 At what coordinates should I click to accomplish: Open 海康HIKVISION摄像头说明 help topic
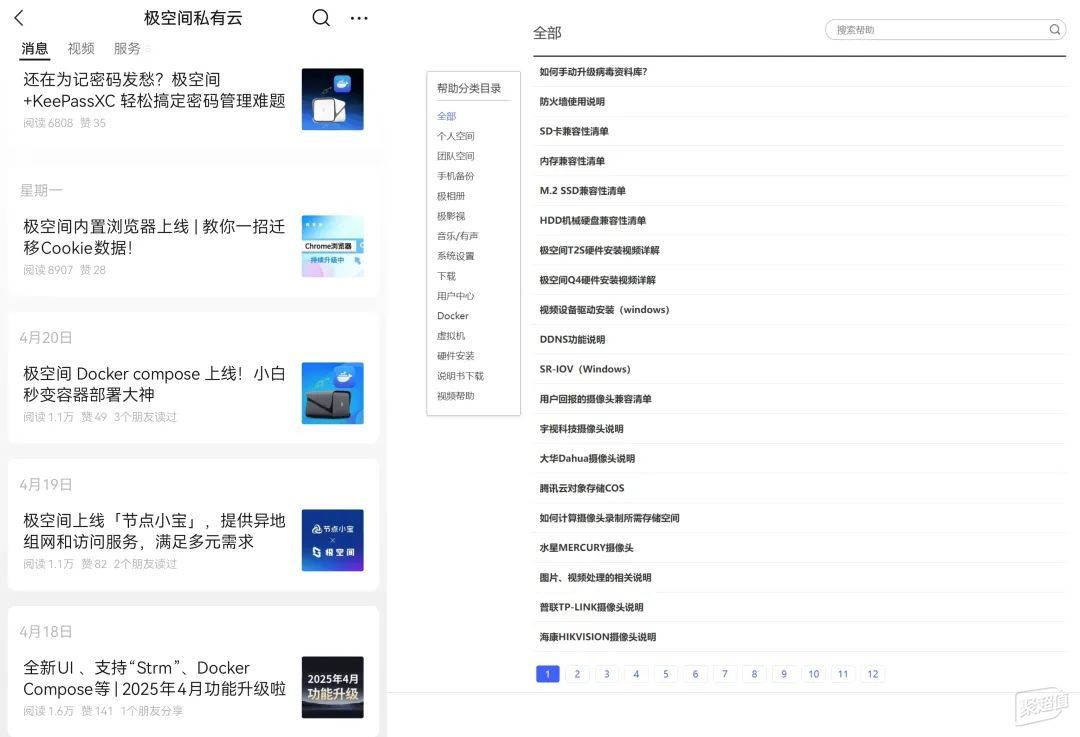coord(597,636)
